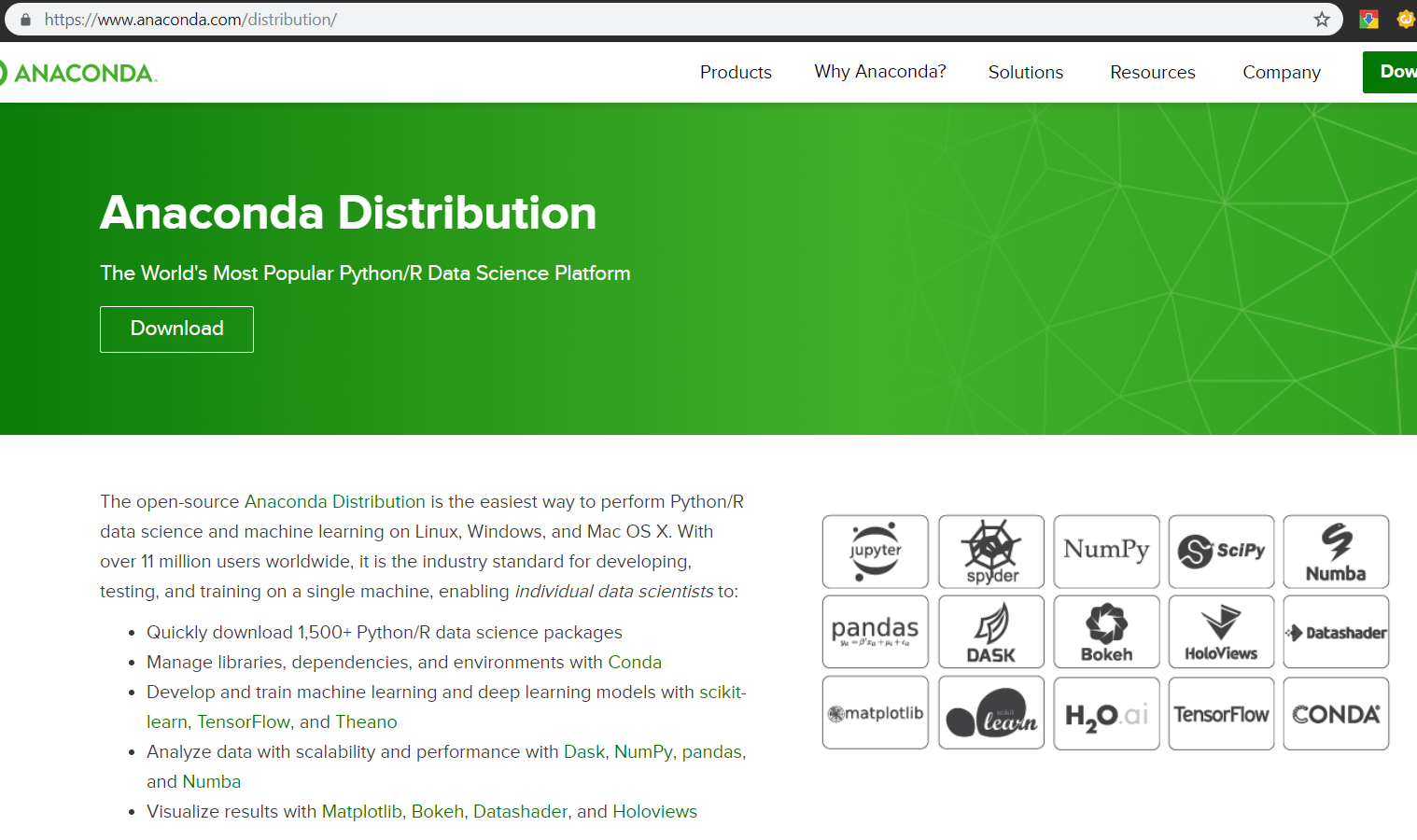Open the Company menu
1417x840 pixels.
pyautogui.click(x=1282, y=73)
